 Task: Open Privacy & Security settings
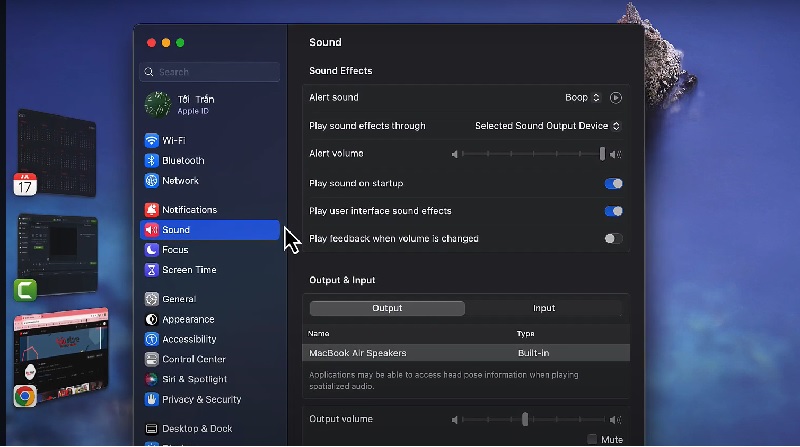pos(201,399)
